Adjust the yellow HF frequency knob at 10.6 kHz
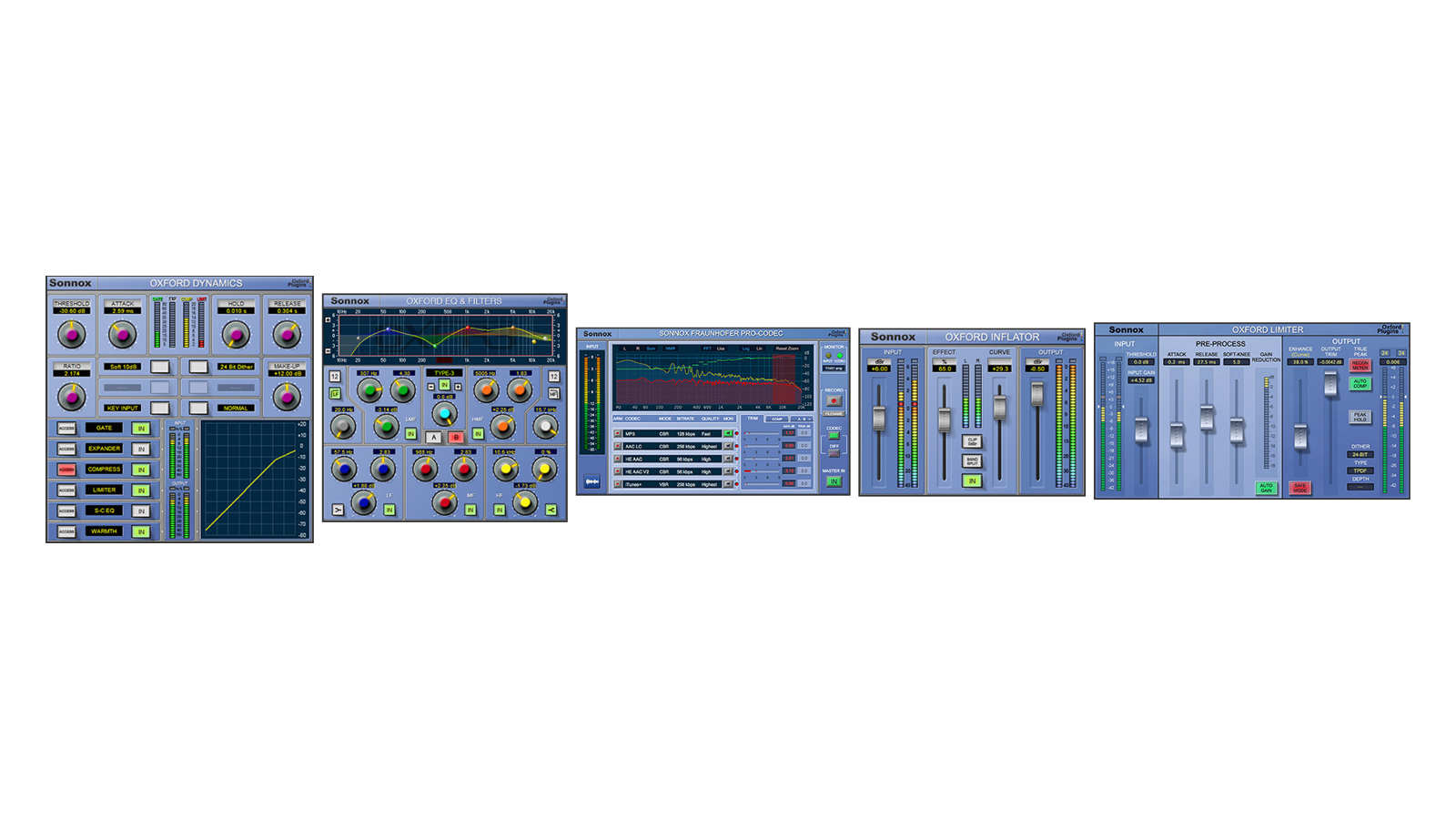 tap(506, 469)
